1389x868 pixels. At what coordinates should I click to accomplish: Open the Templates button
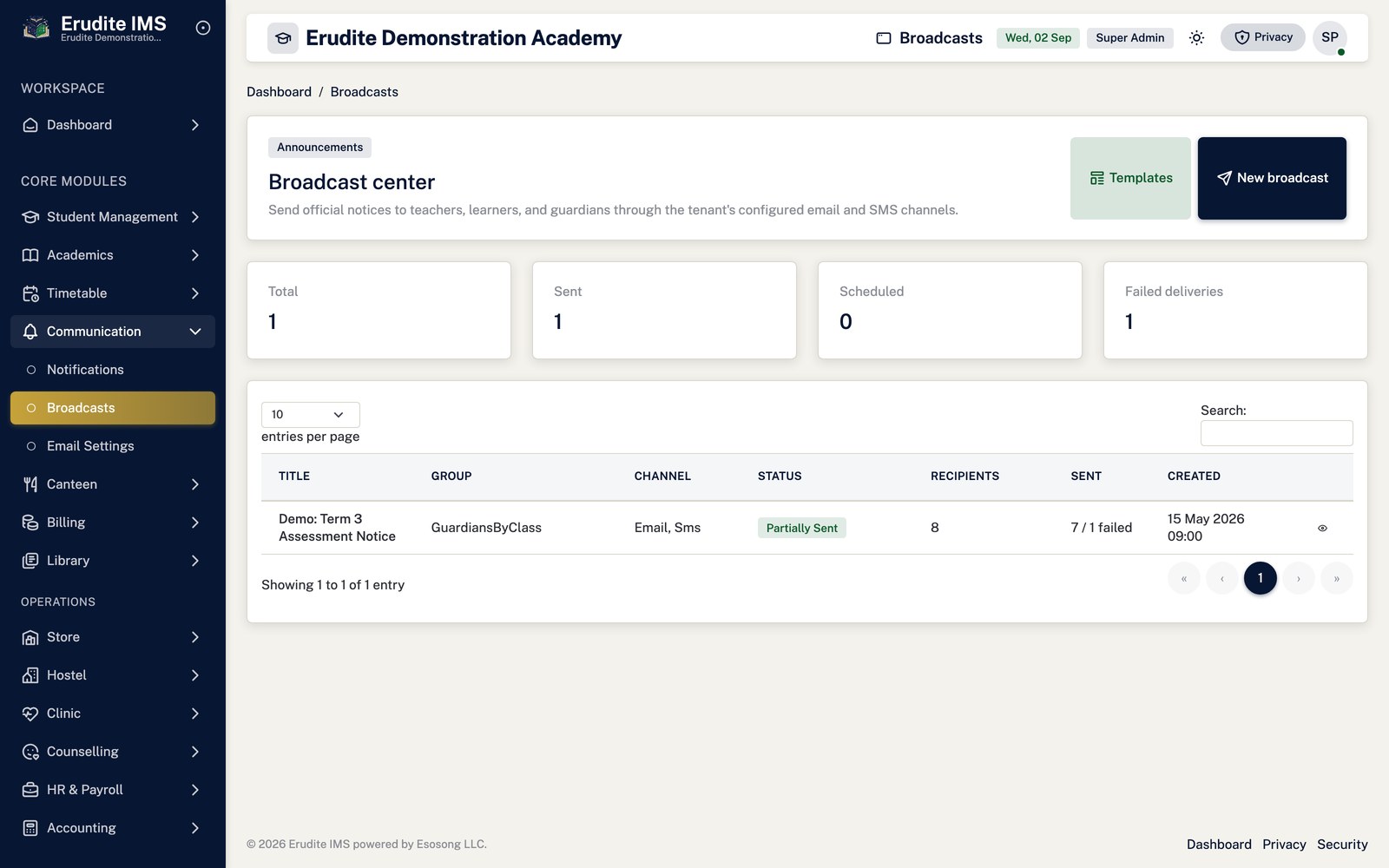coord(1130,178)
